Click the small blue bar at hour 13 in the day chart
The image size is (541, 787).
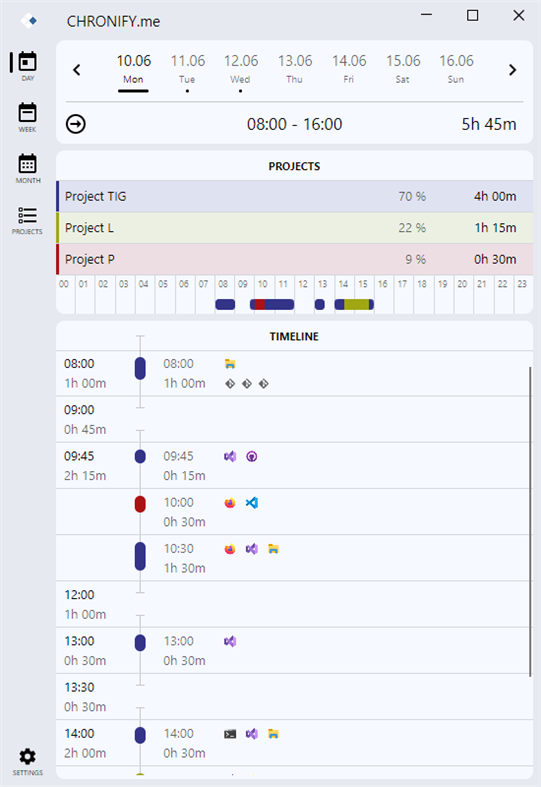(x=320, y=304)
